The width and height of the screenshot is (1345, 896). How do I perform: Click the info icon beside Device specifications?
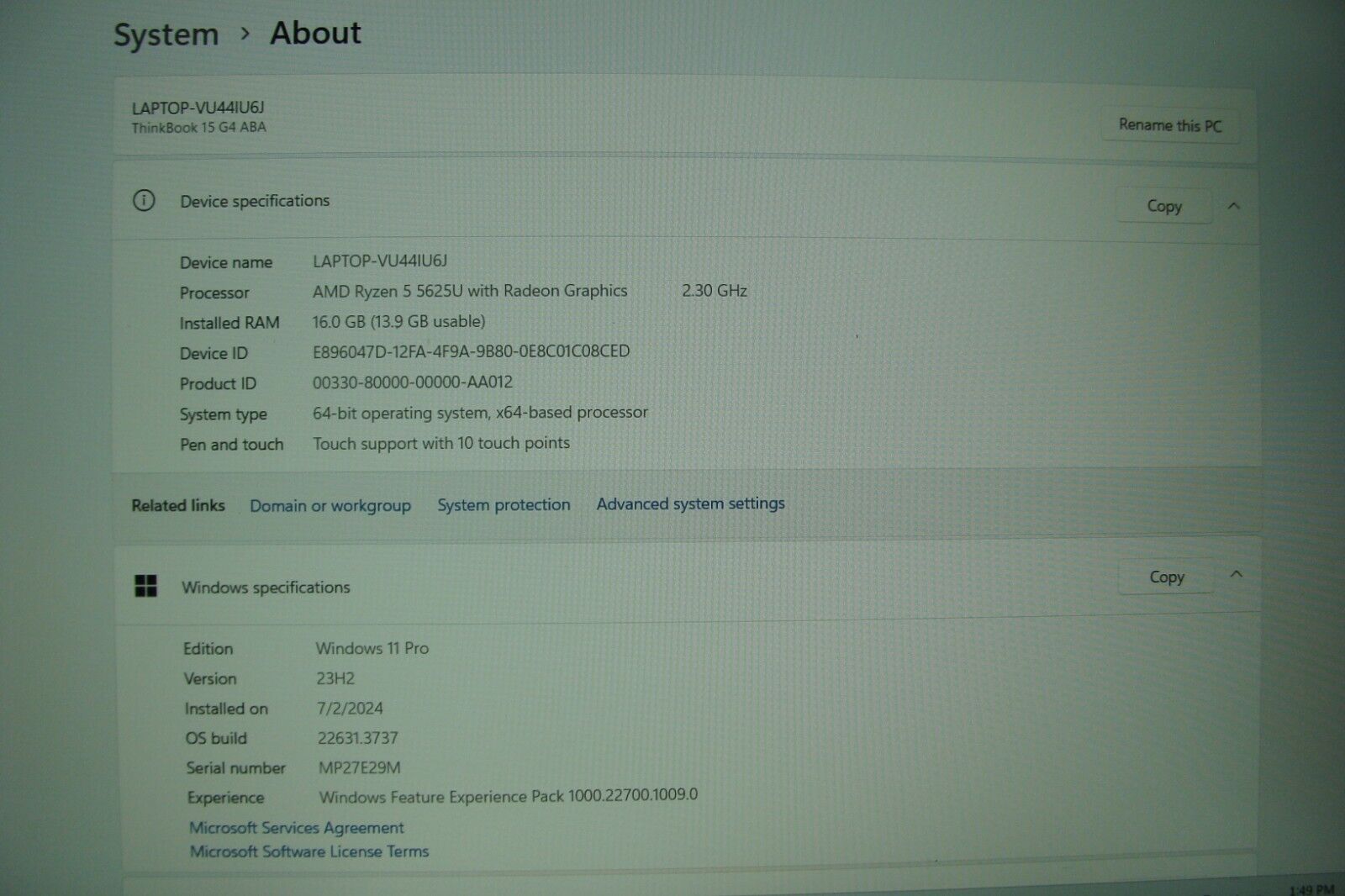144,201
